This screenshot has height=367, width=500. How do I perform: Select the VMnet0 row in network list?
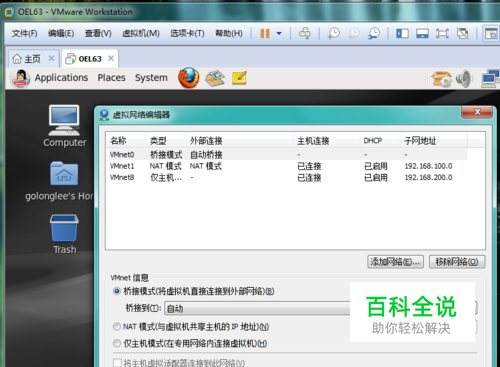point(288,154)
